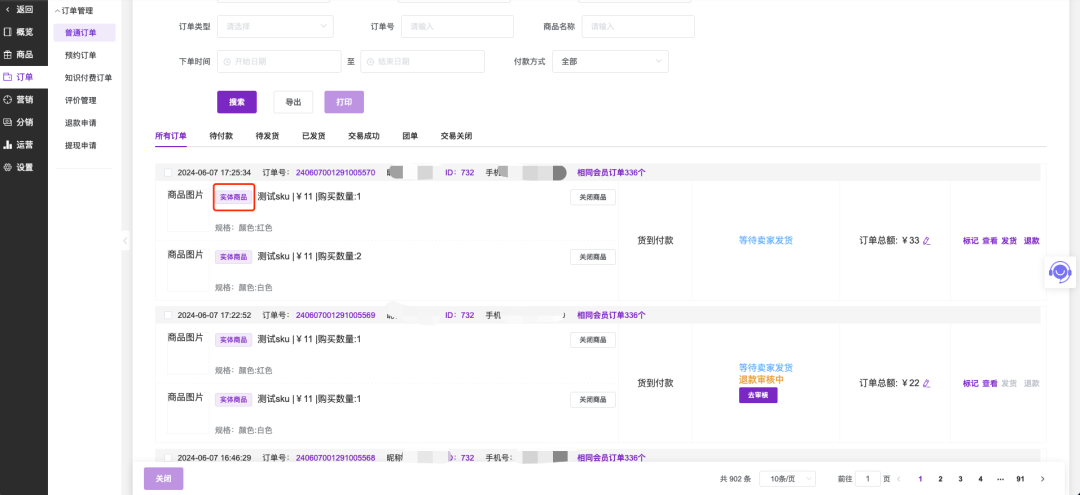Select the 交易成功 tab
Screen dimensions: 1080x495
click(x=363, y=135)
